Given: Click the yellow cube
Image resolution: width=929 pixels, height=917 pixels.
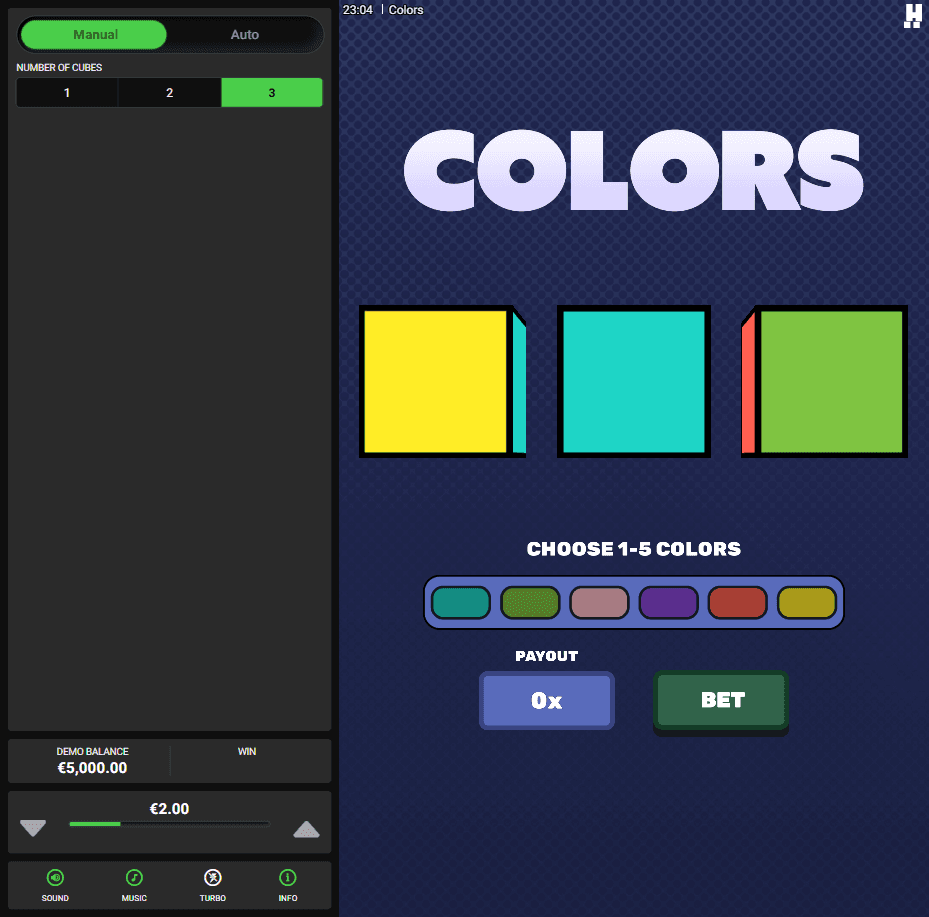Looking at the screenshot, I should point(442,381).
